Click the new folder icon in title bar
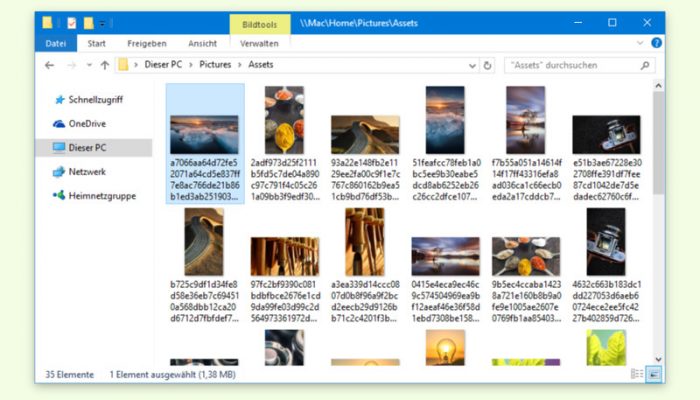Viewport: 700px width, 400px height. pyautogui.click(x=88, y=23)
